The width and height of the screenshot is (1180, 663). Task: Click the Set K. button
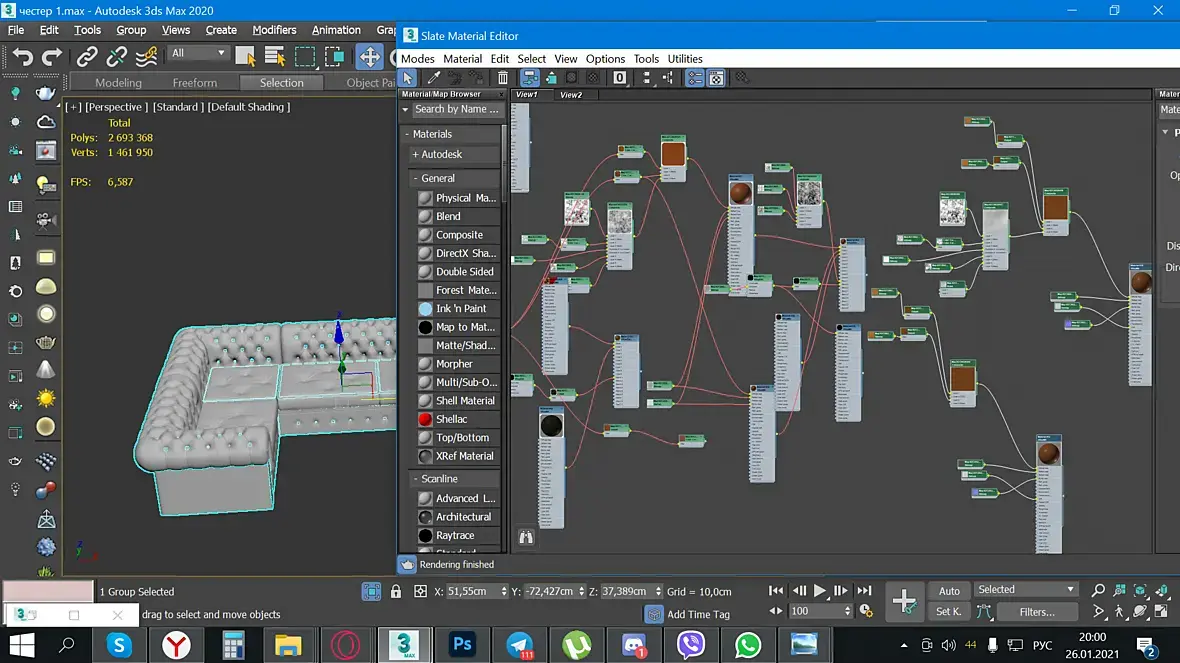pos(949,612)
